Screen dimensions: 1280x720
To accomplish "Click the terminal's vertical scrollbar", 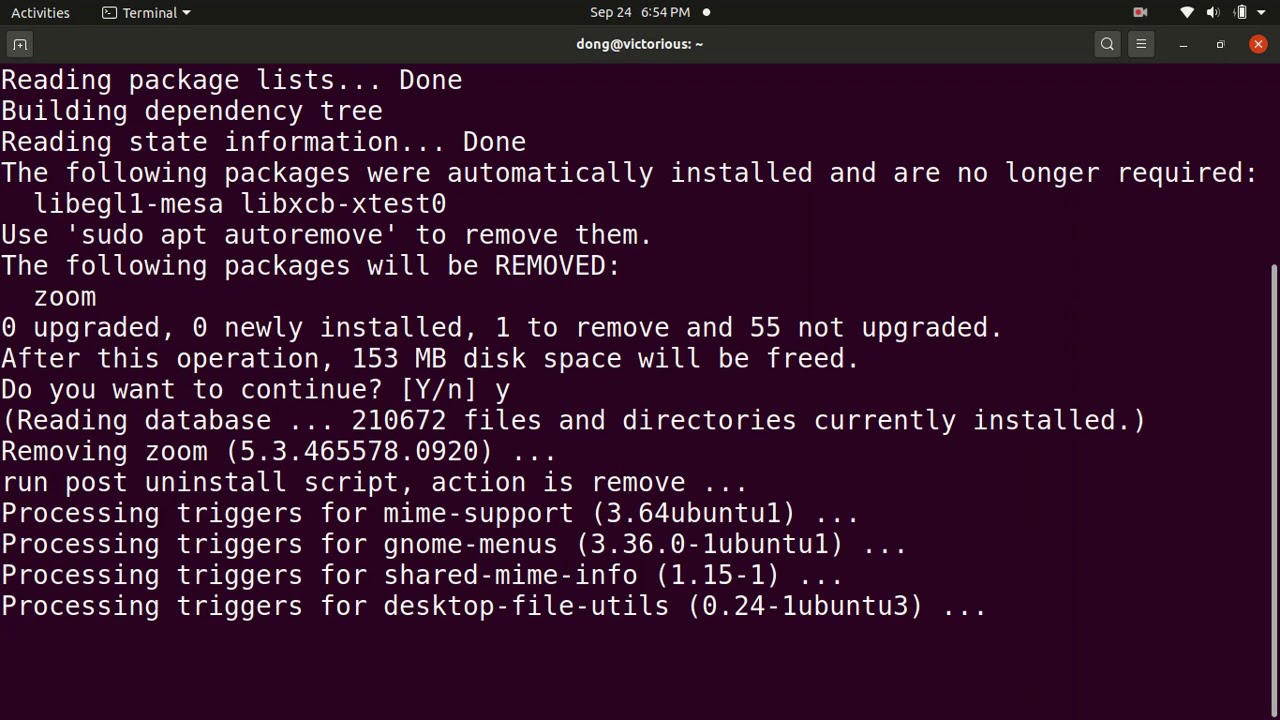I will point(1273,480).
